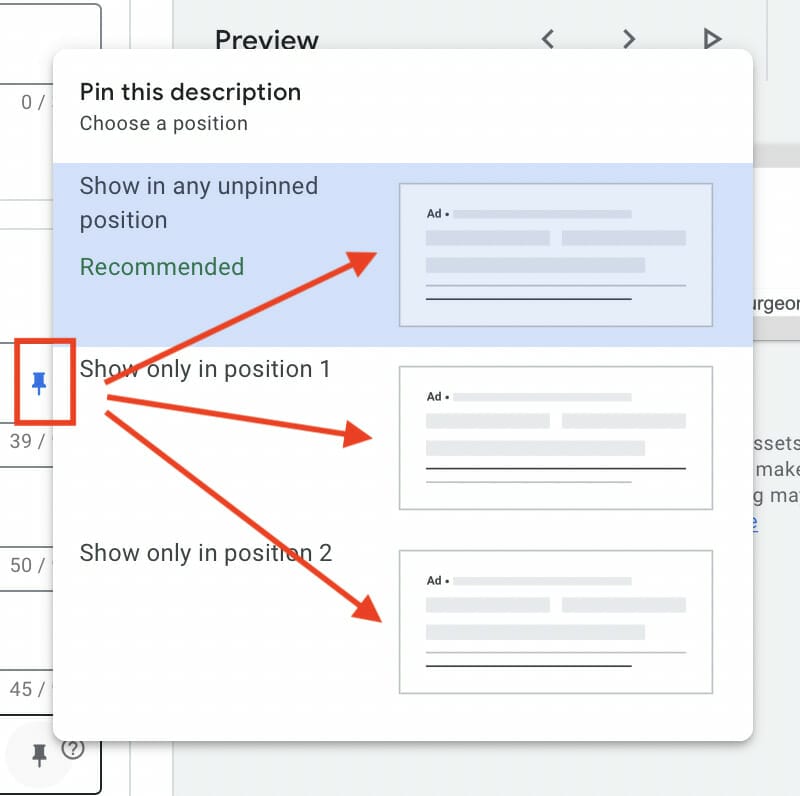Screen dimensions: 800x796
Task: Click the next-ad chevron beside Preview
Action: (628, 39)
